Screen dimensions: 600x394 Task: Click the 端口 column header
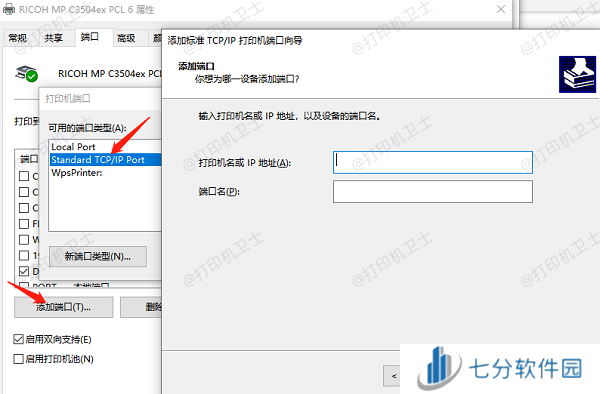point(28,159)
